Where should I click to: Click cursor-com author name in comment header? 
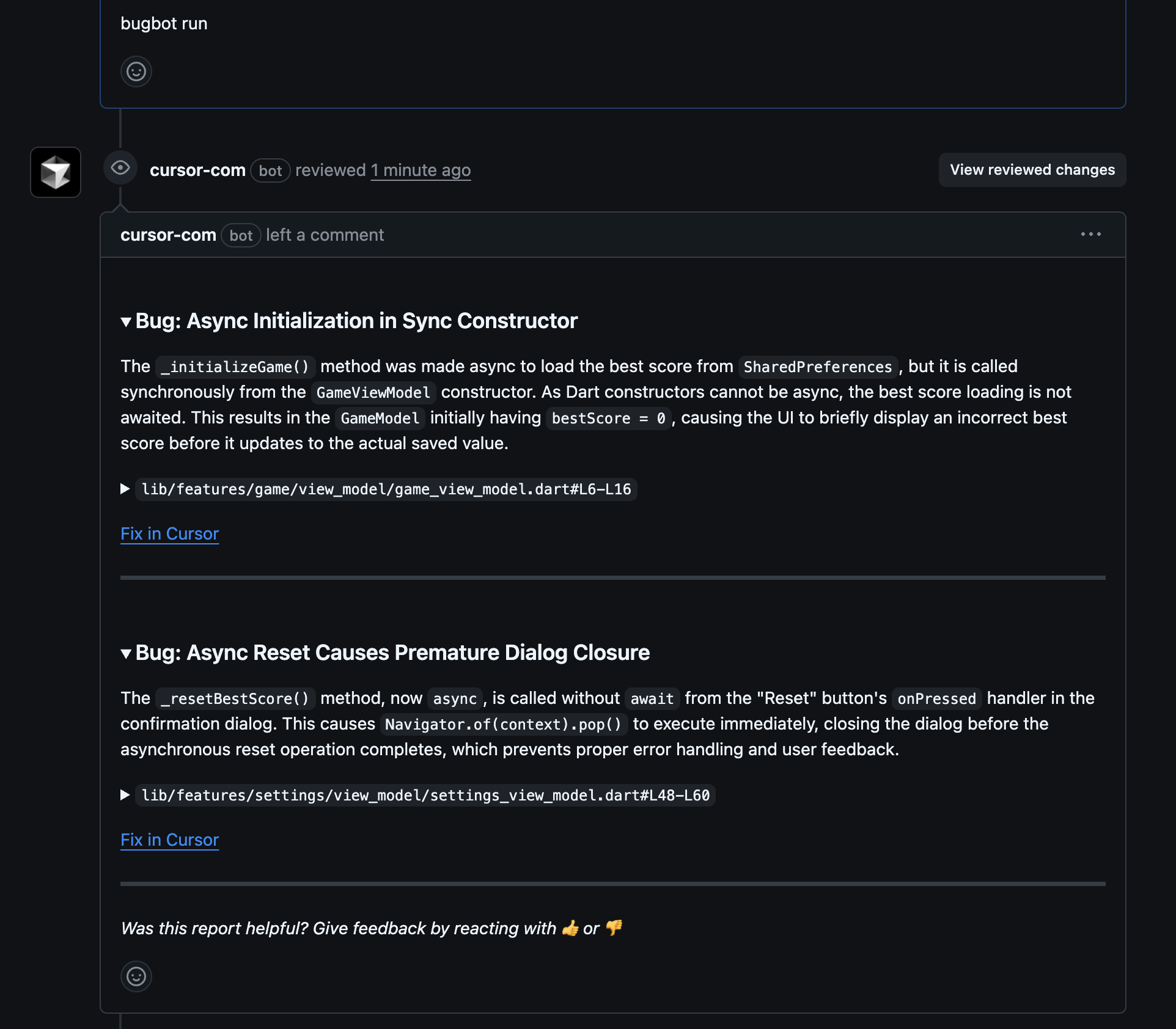point(168,235)
